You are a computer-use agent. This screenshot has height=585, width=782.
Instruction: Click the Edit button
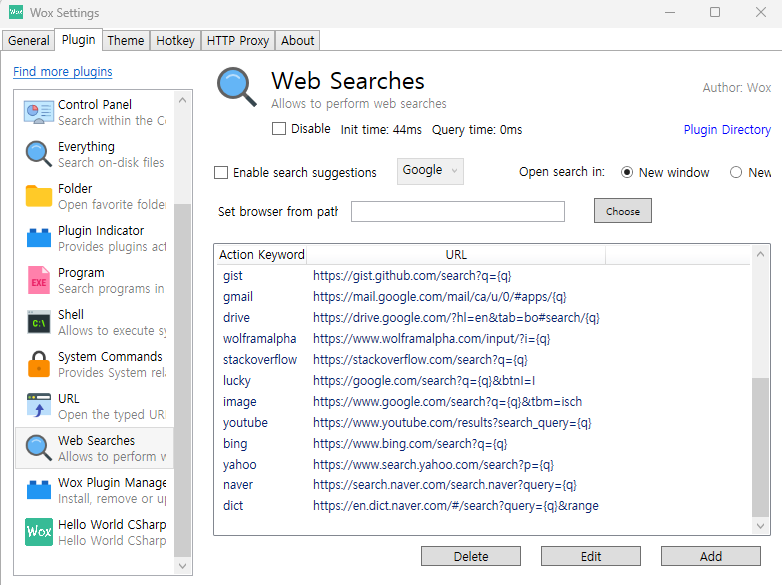(x=591, y=556)
